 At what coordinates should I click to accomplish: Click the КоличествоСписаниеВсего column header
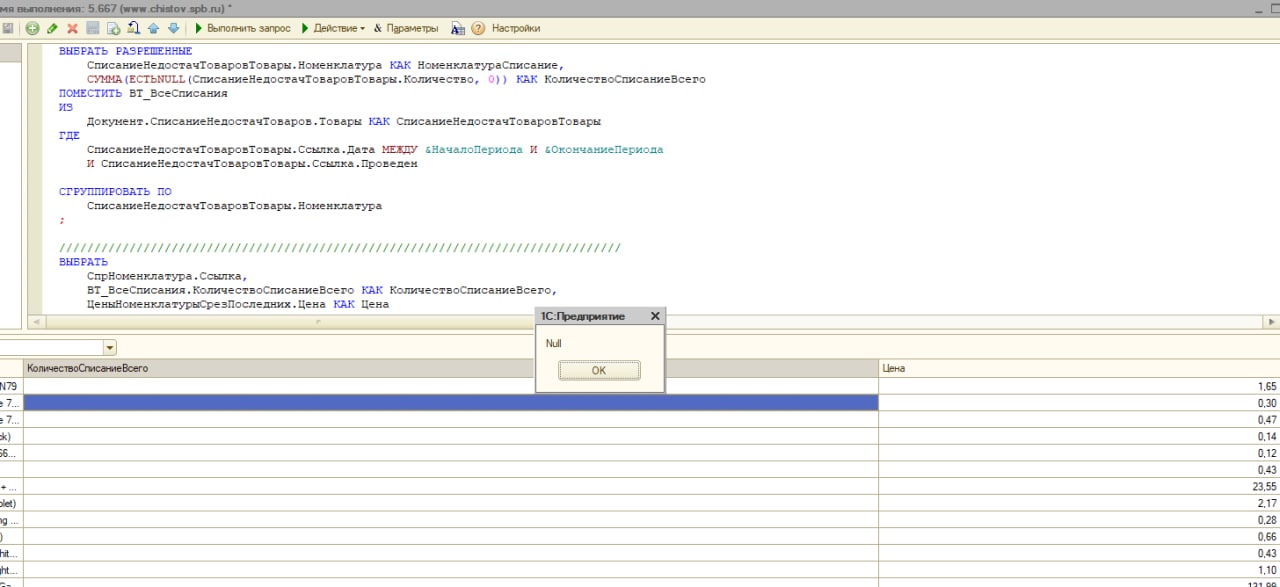88,369
